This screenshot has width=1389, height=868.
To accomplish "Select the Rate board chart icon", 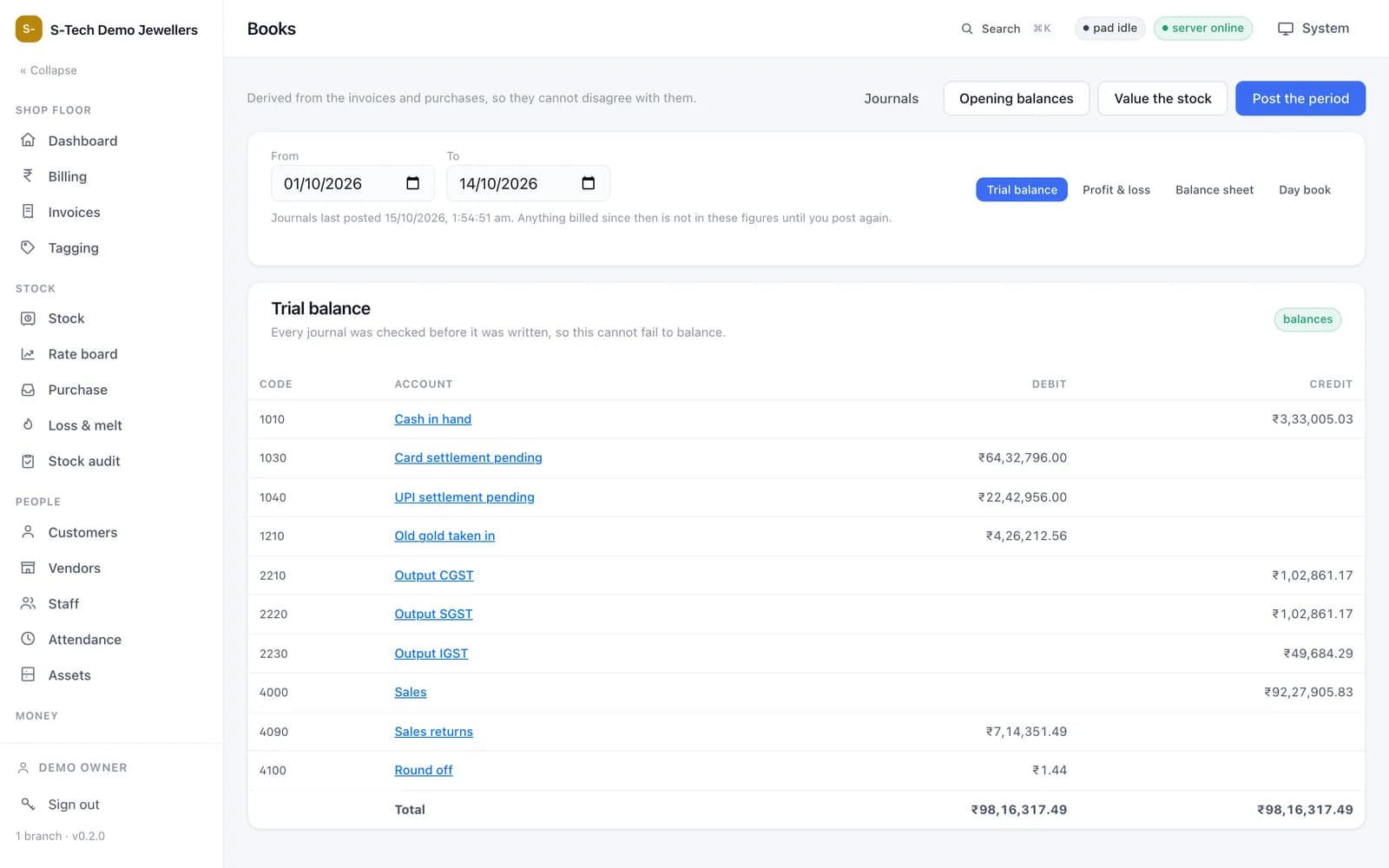I will 28,354.
